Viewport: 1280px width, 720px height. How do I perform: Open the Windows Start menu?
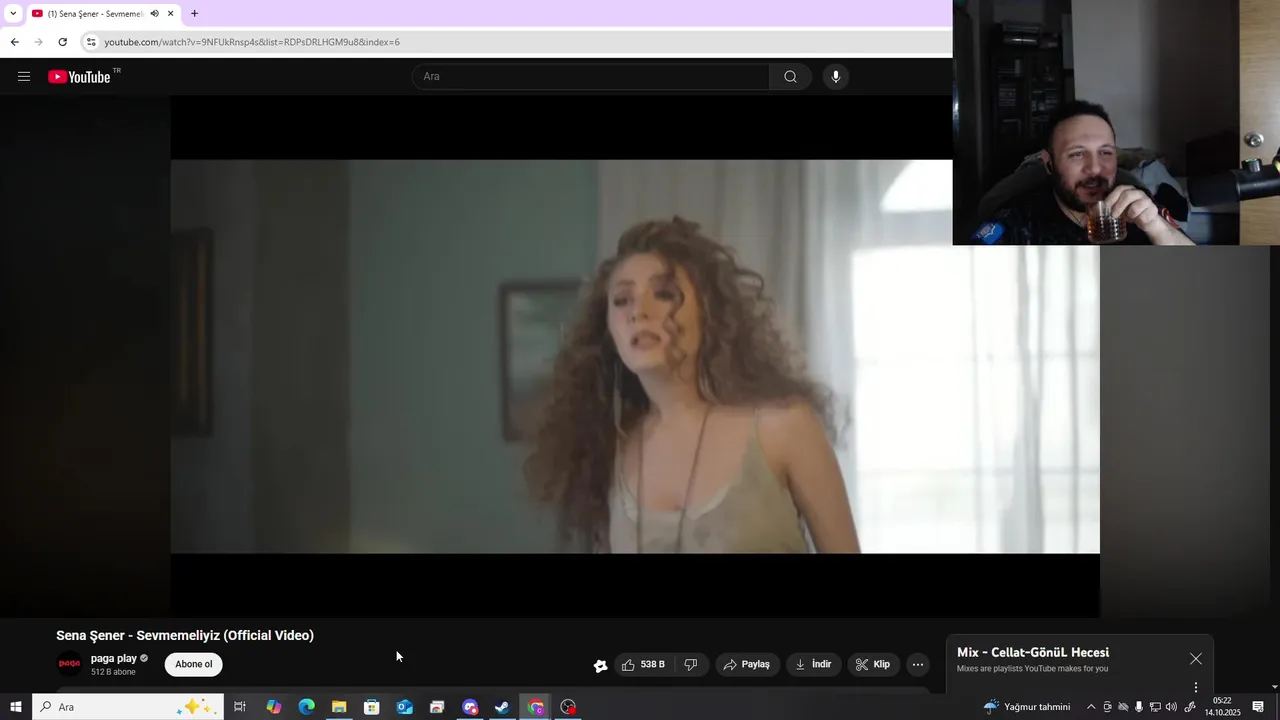(x=15, y=707)
